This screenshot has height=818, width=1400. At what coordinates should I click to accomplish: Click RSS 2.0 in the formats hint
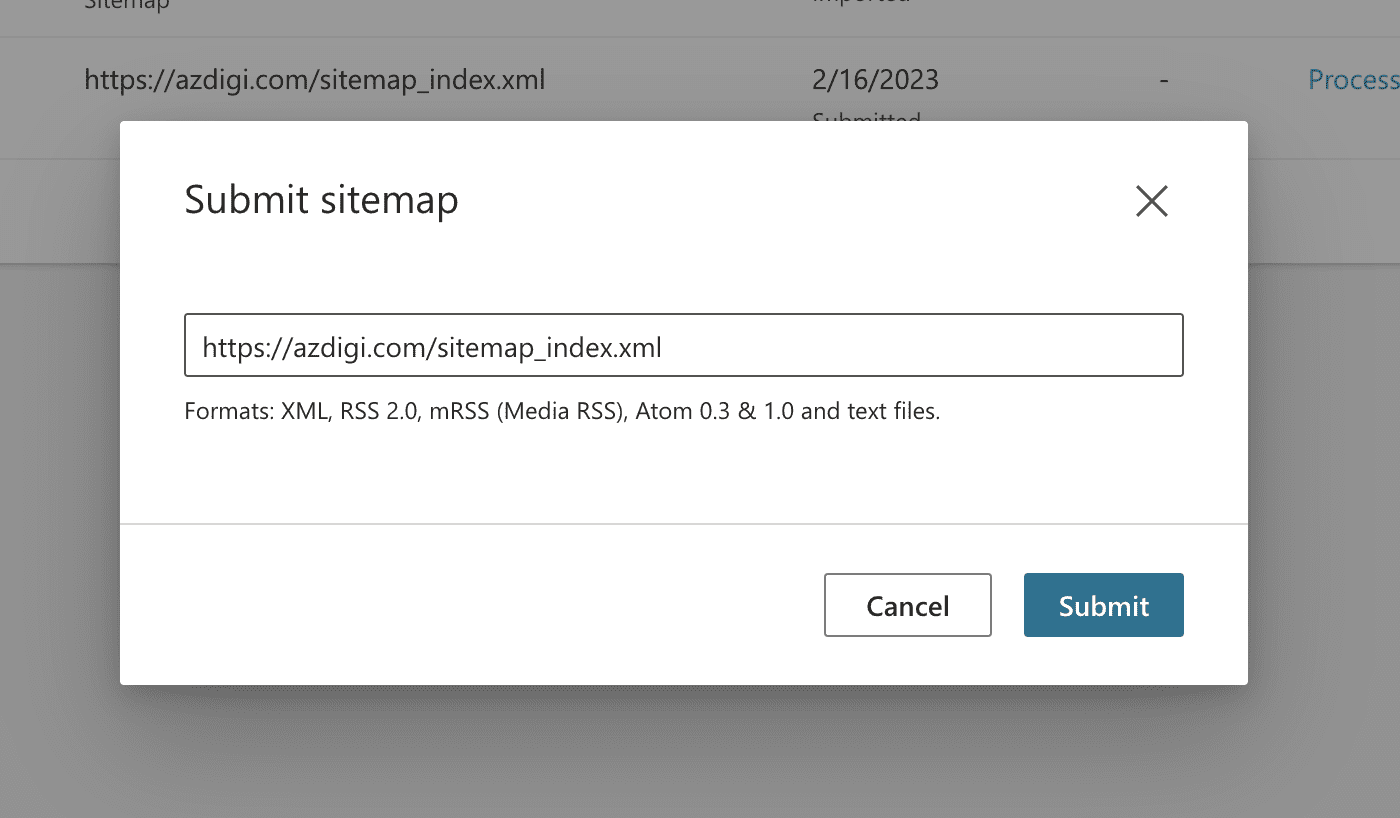[x=379, y=411]
